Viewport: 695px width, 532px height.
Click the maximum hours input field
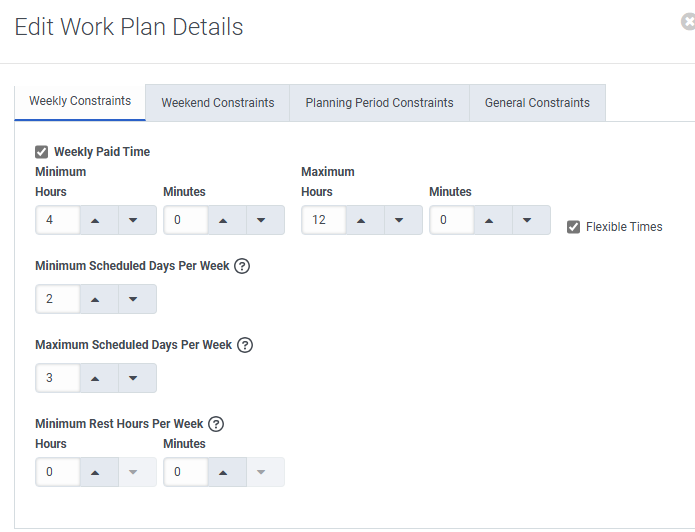(321, 220)
